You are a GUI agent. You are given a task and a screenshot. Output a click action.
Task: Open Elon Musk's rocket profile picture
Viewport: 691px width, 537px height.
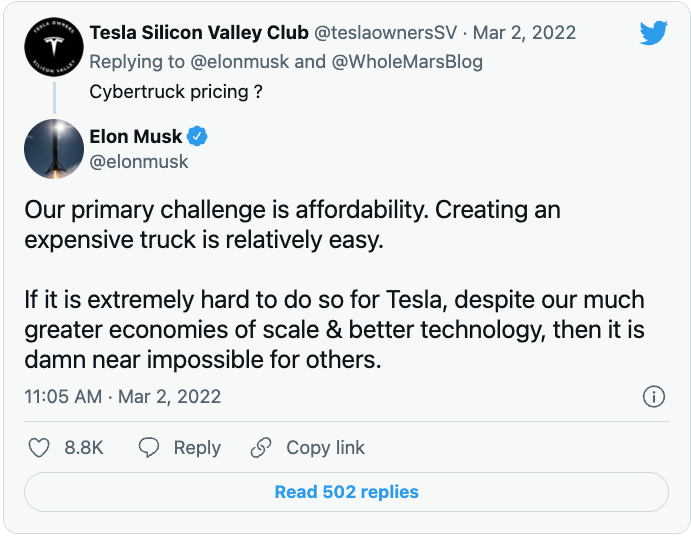[x=54, y=150]
